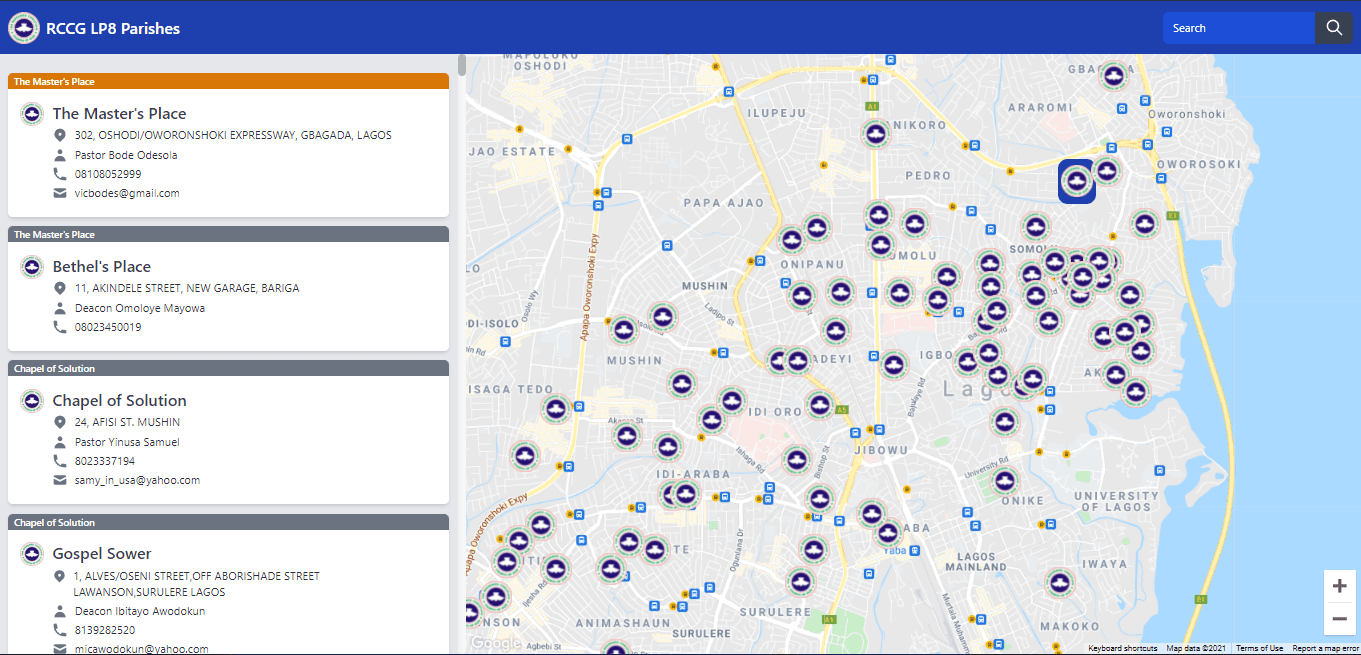Select text Deacon Omoloye Mayowa

coord(140,308)
